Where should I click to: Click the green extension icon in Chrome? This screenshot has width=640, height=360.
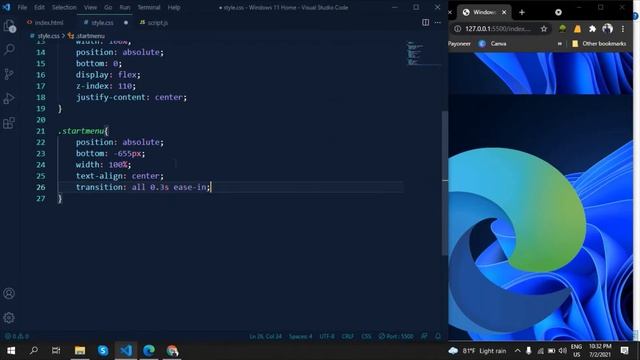tap(562, 29)
